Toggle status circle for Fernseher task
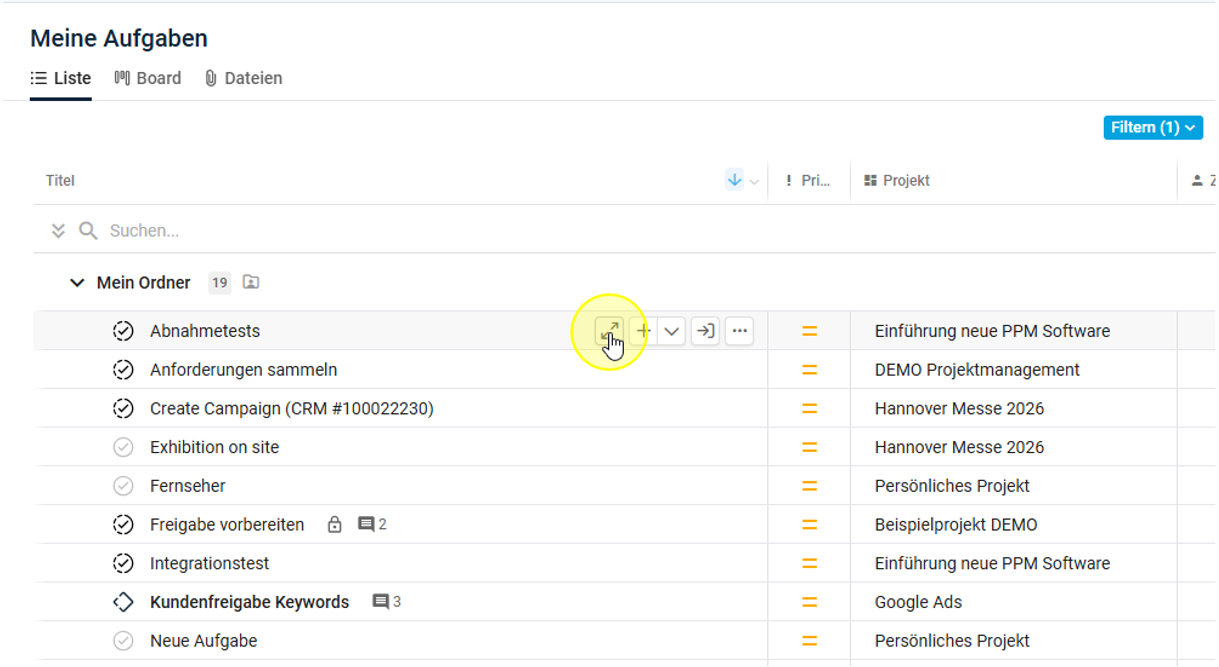 click(x=123, y=486)
